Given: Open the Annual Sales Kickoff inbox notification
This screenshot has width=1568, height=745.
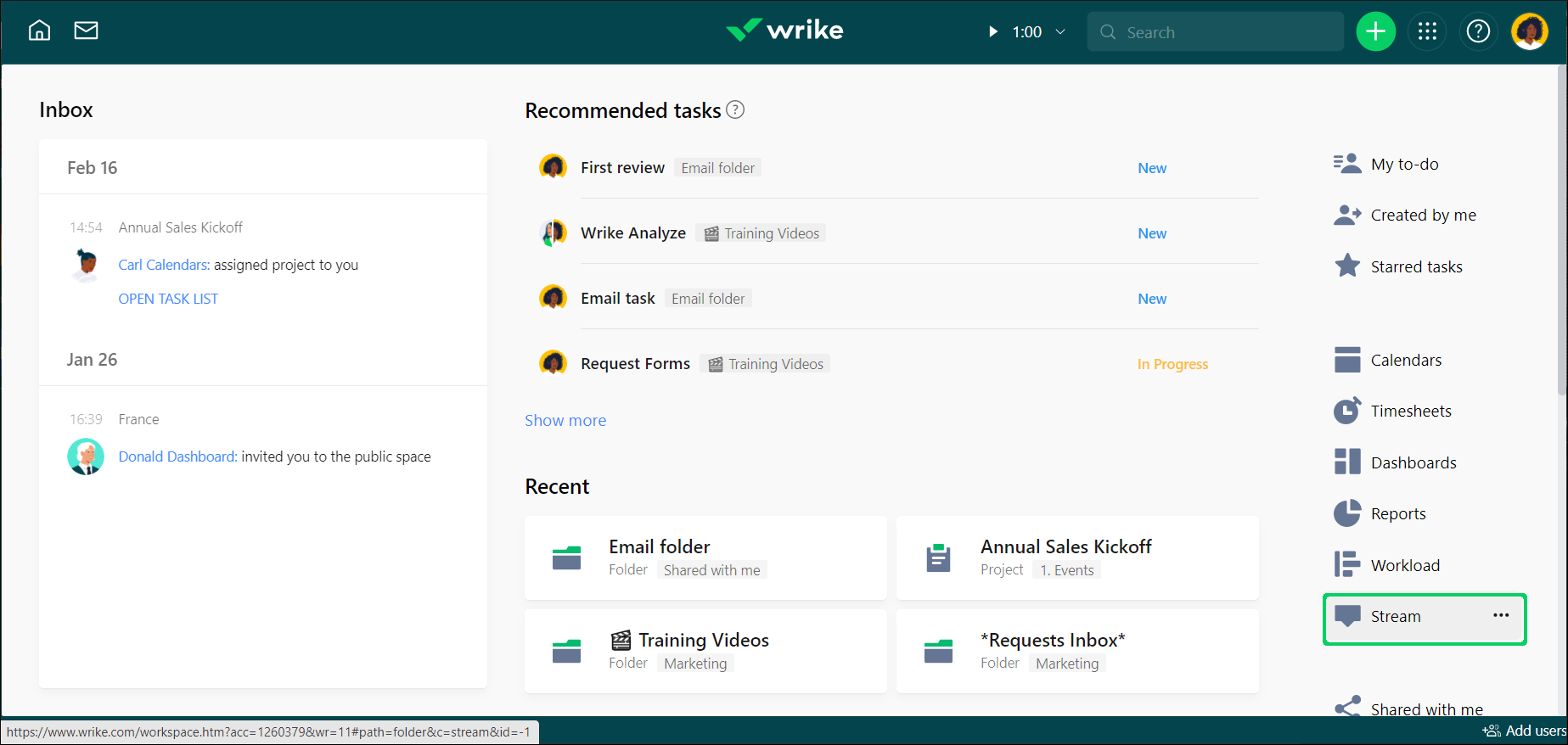Looking at the screenshot, I should [181, 227].
